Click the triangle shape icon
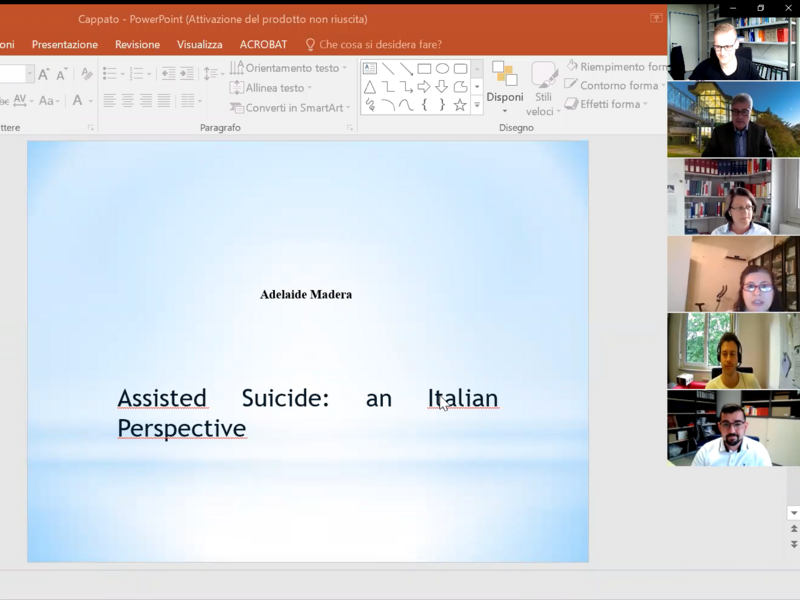This screenshot has width=800, height=600. pyautogui.click(x=370, y=87)
